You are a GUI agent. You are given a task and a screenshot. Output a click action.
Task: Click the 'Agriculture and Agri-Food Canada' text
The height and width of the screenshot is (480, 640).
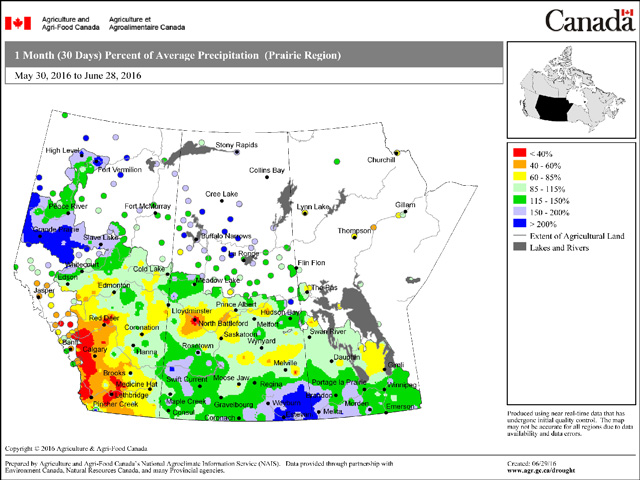[x=71, y=23]
